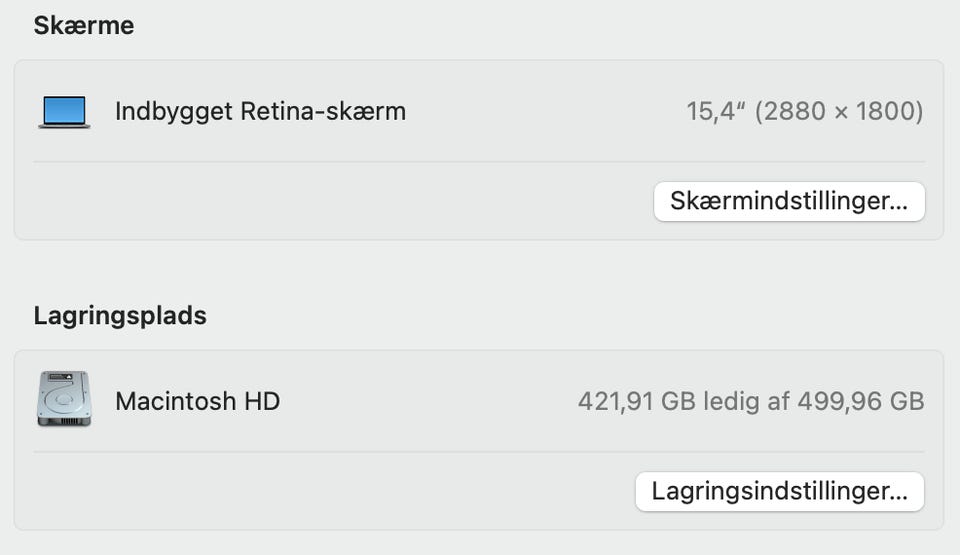The image size is (960, 555).
Task: Click empty space left of Lagringsindstillinger button
Action: click(330, 491)
